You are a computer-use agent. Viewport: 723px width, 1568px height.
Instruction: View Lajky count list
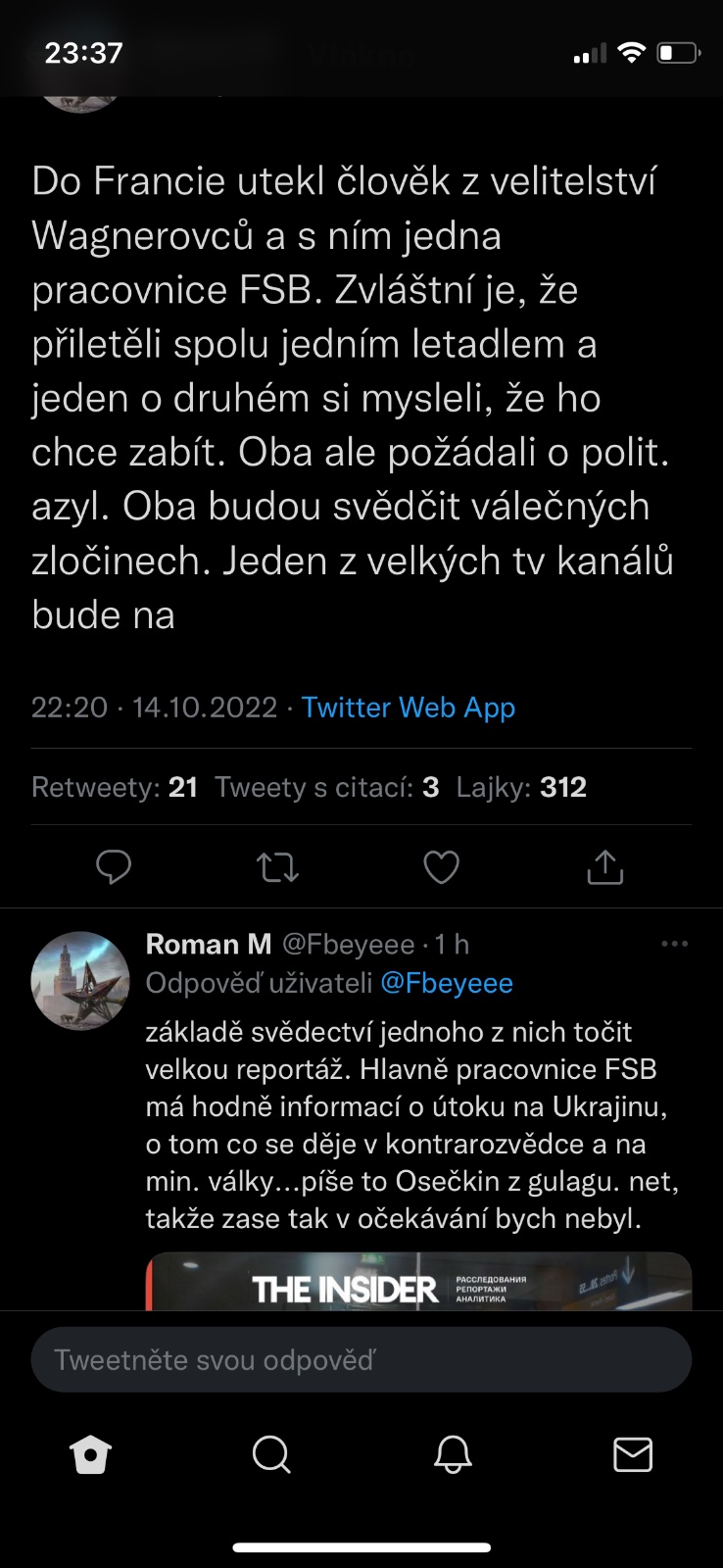521,787
